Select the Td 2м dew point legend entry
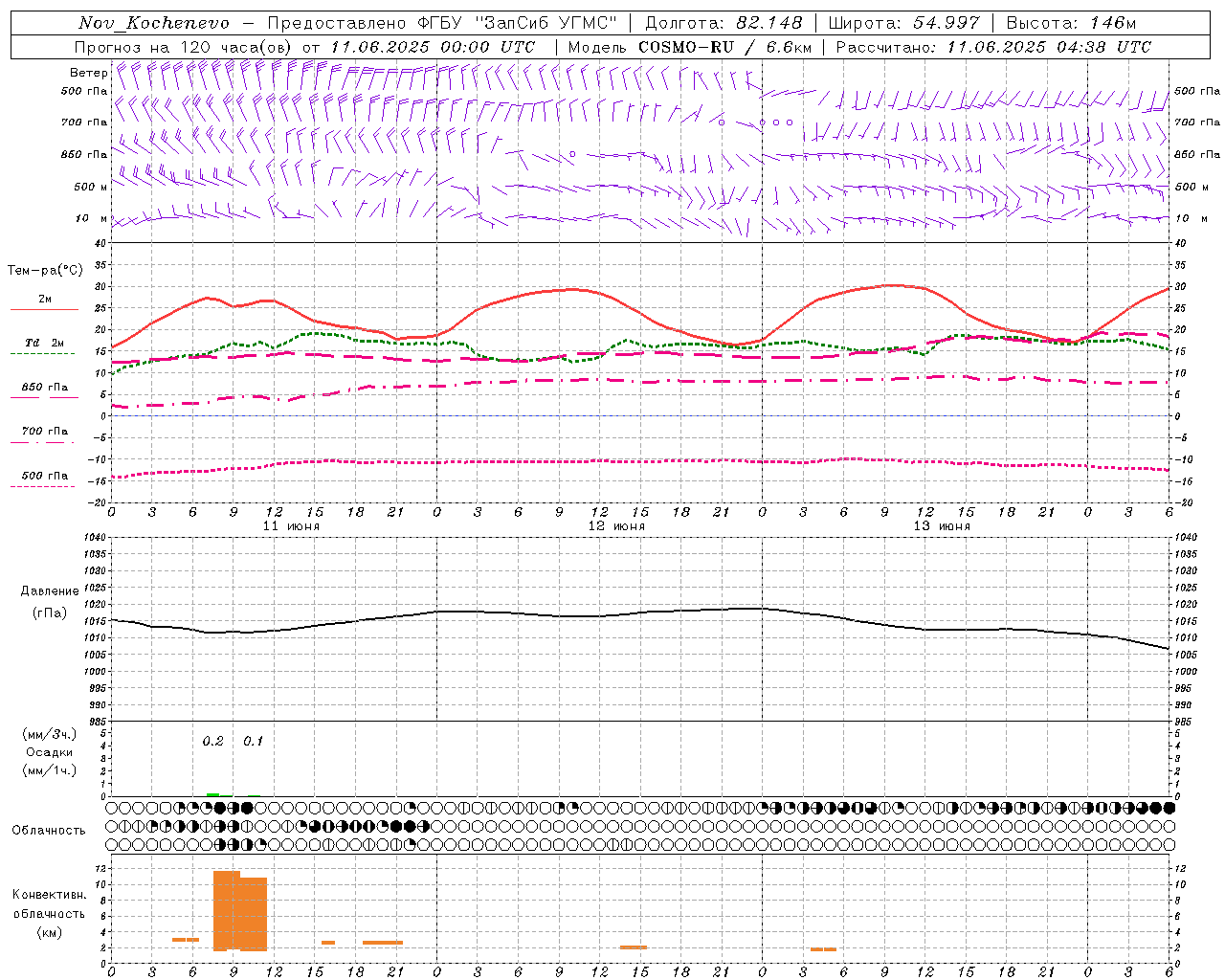 coord(44,347)
